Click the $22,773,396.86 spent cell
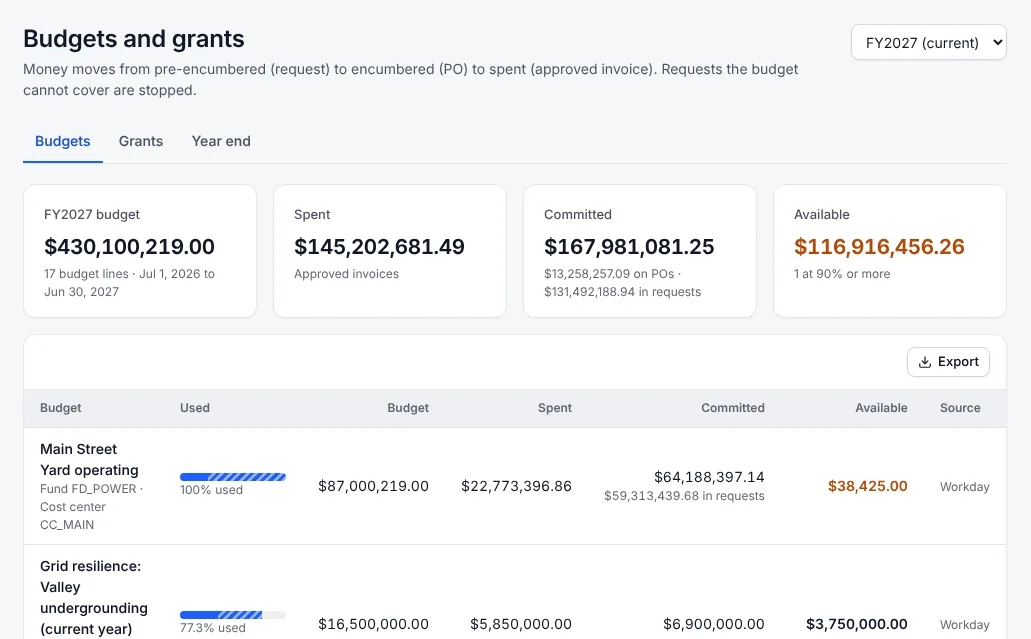The image size is (1031, 639). tap(516, 486)
